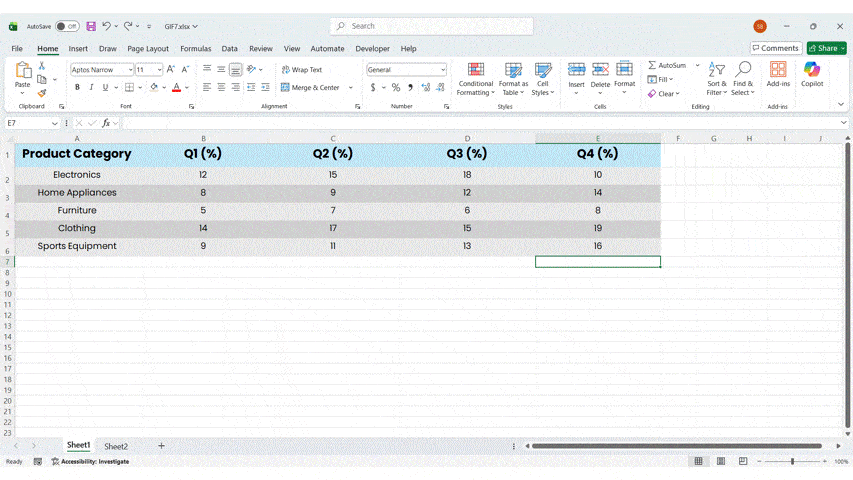Image resolution: width=853 pixels, height=480 pixels.
Task: Decrease decimal places
Action: coord(440,88)
